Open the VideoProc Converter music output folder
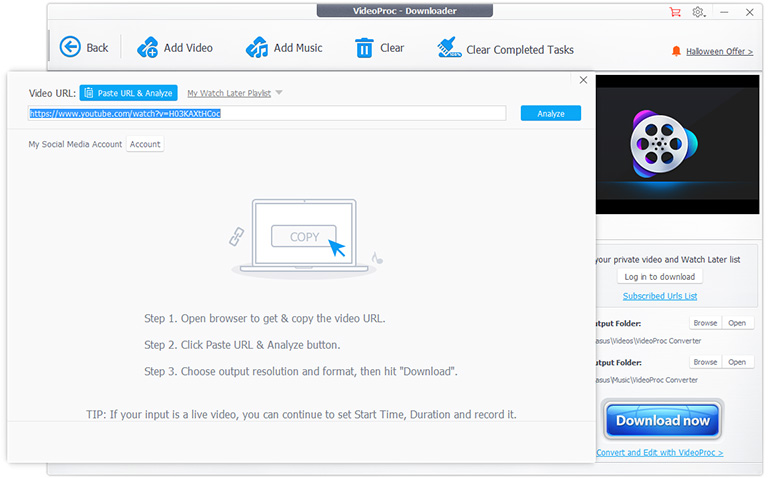This screenshot has height=478, width=768. (737, 362)
